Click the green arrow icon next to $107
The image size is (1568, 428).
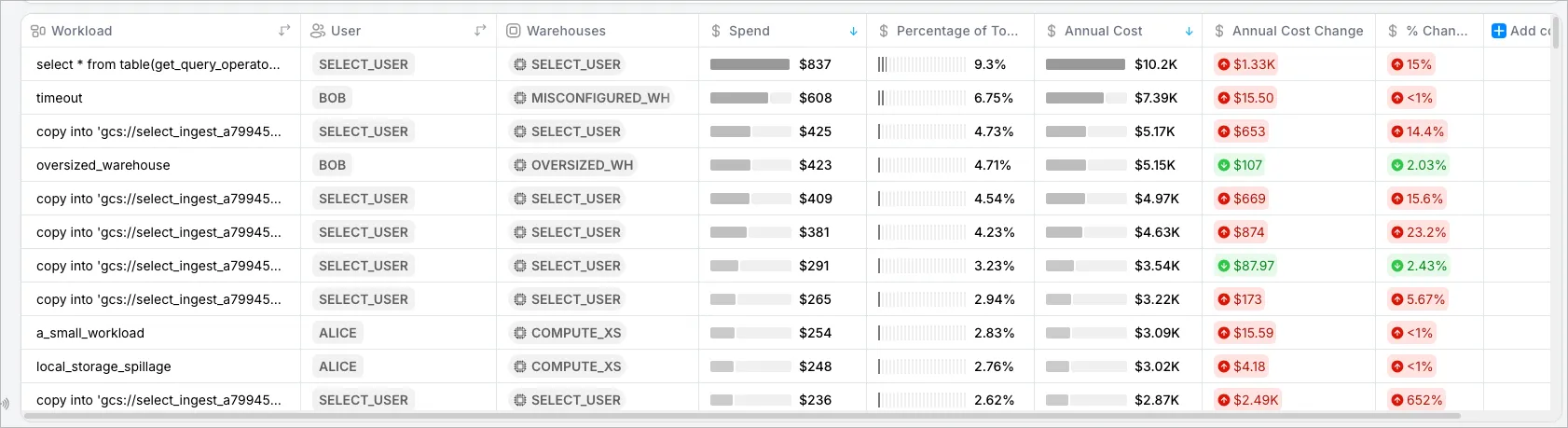pos(1223,165)
